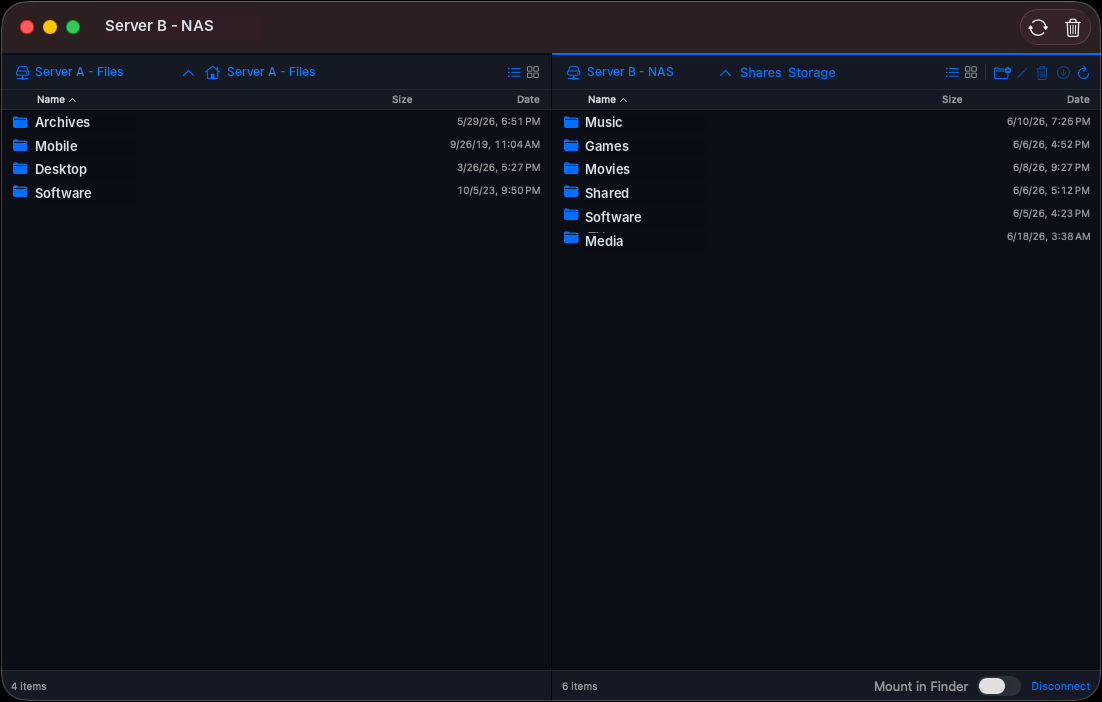Click the delete trash icon in right pane toolbar
Screen dimensions: 1102x702
point(1042,72)
